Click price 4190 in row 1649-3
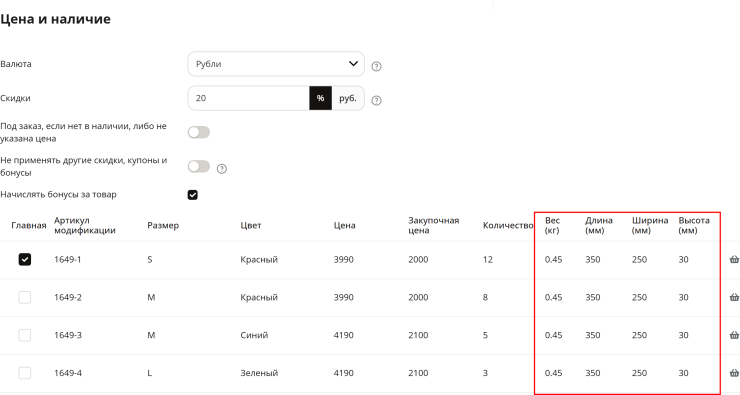This screenshot has width=740, height=395. pyautogui.click(x=344, y=335)
